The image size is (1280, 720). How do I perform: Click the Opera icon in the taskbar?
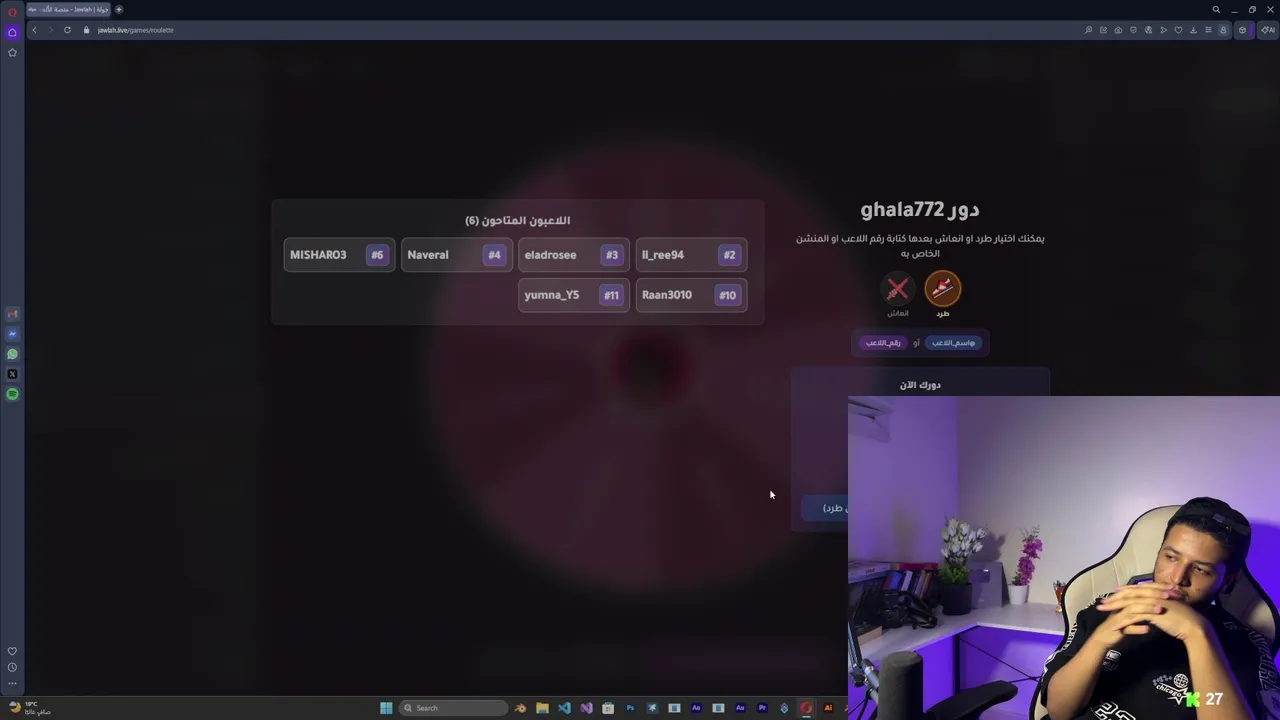point(806,708)
